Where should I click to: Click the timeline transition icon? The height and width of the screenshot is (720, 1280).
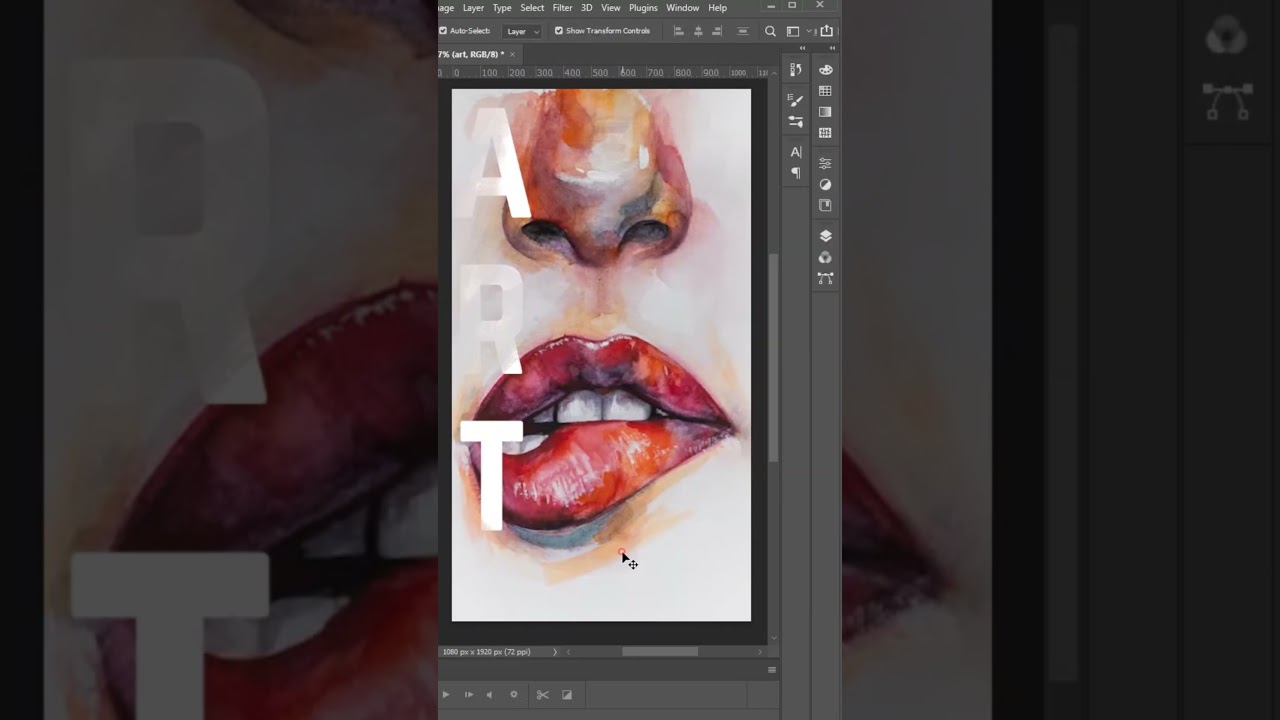(567, 695)
